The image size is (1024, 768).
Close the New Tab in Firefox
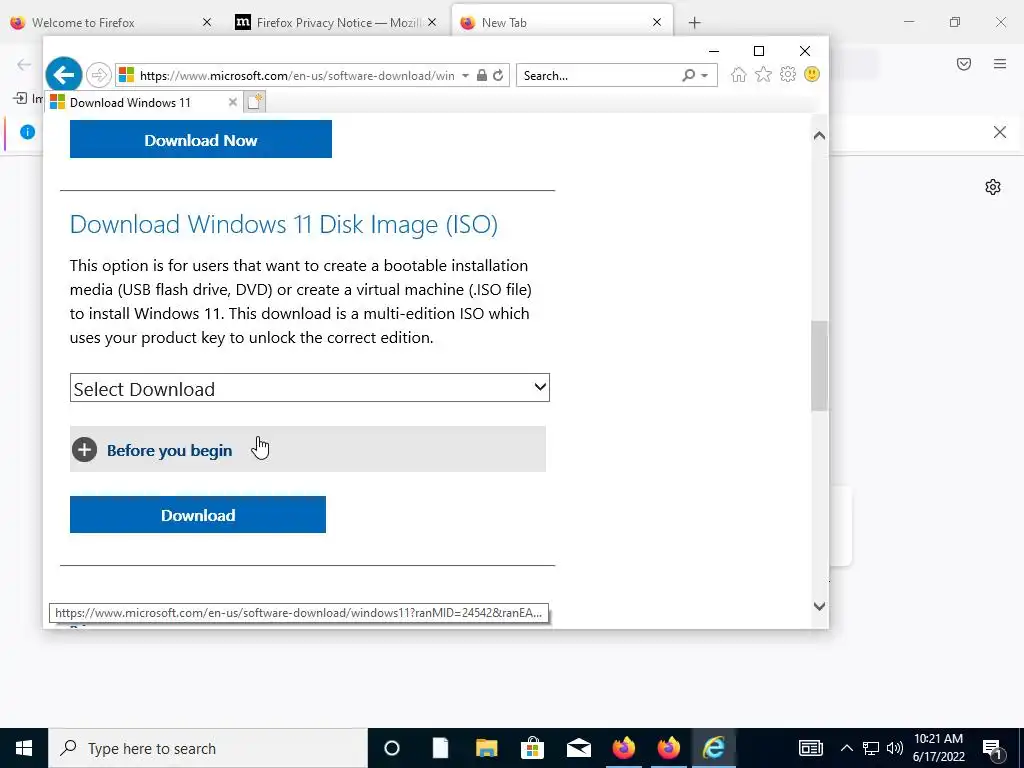(657, 22)
